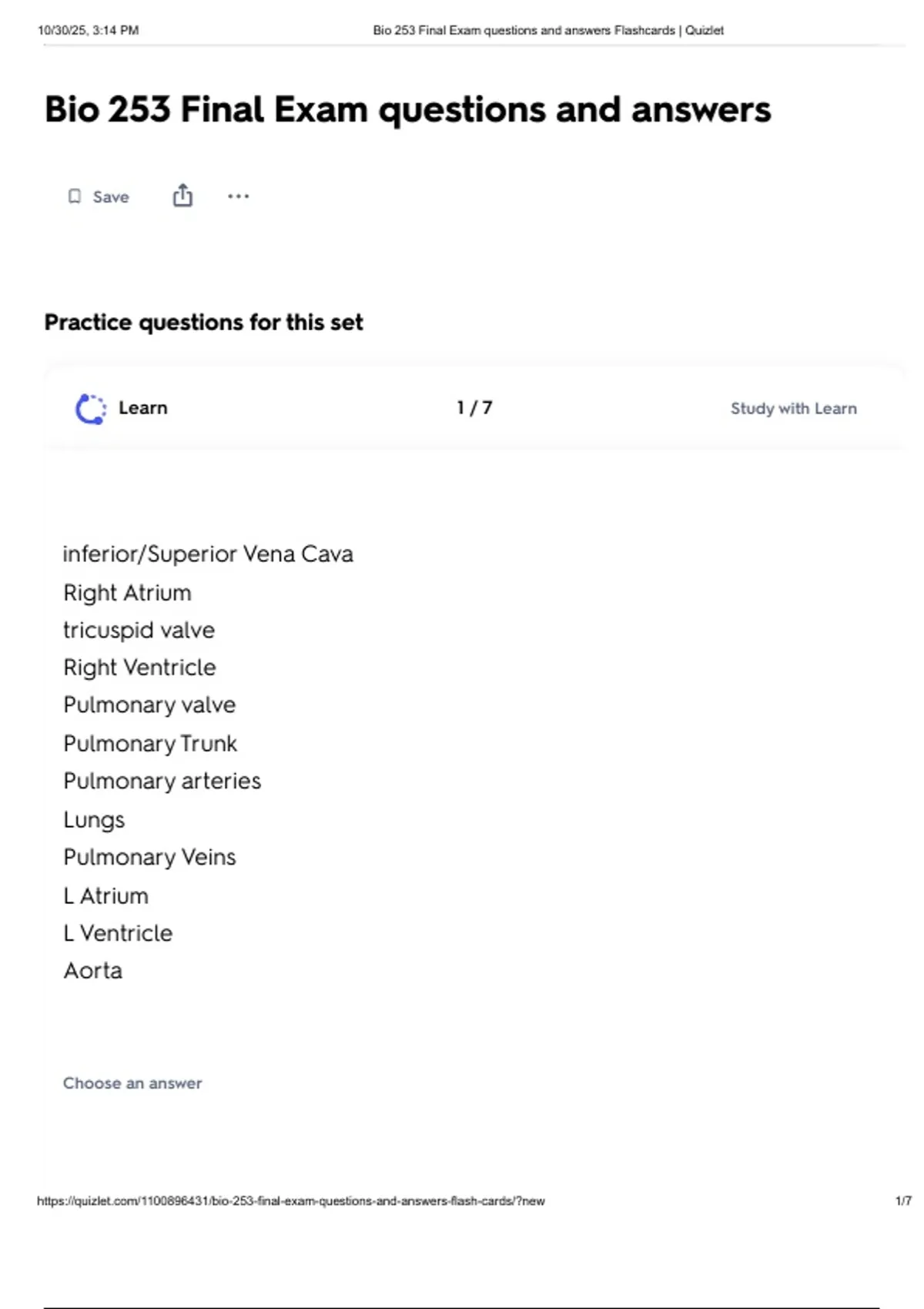924x1309 pixels.
Task: Click the Pulmonary Trunk line
Action: coord(150,744)
